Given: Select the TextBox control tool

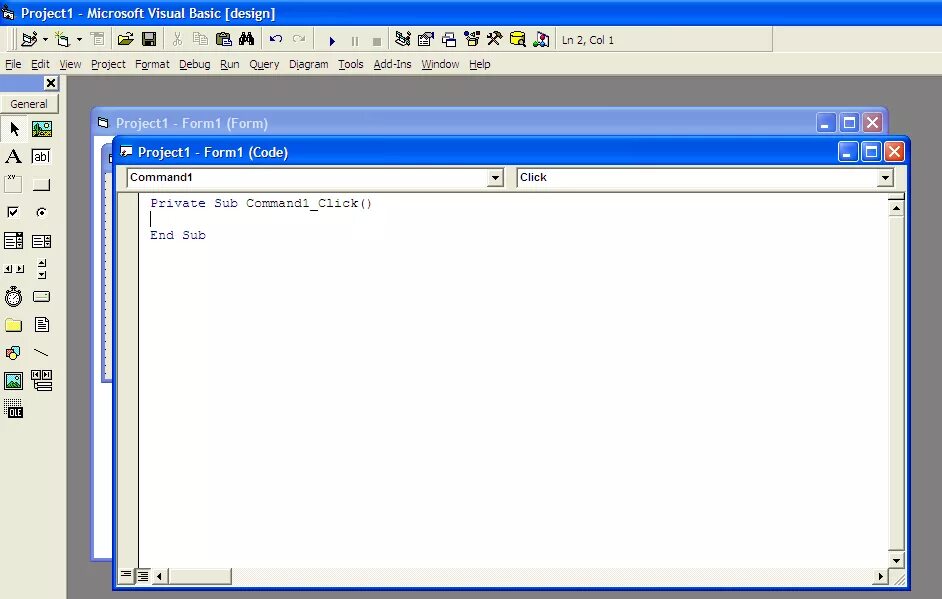Looking at the screenshot, I should 41,157.
